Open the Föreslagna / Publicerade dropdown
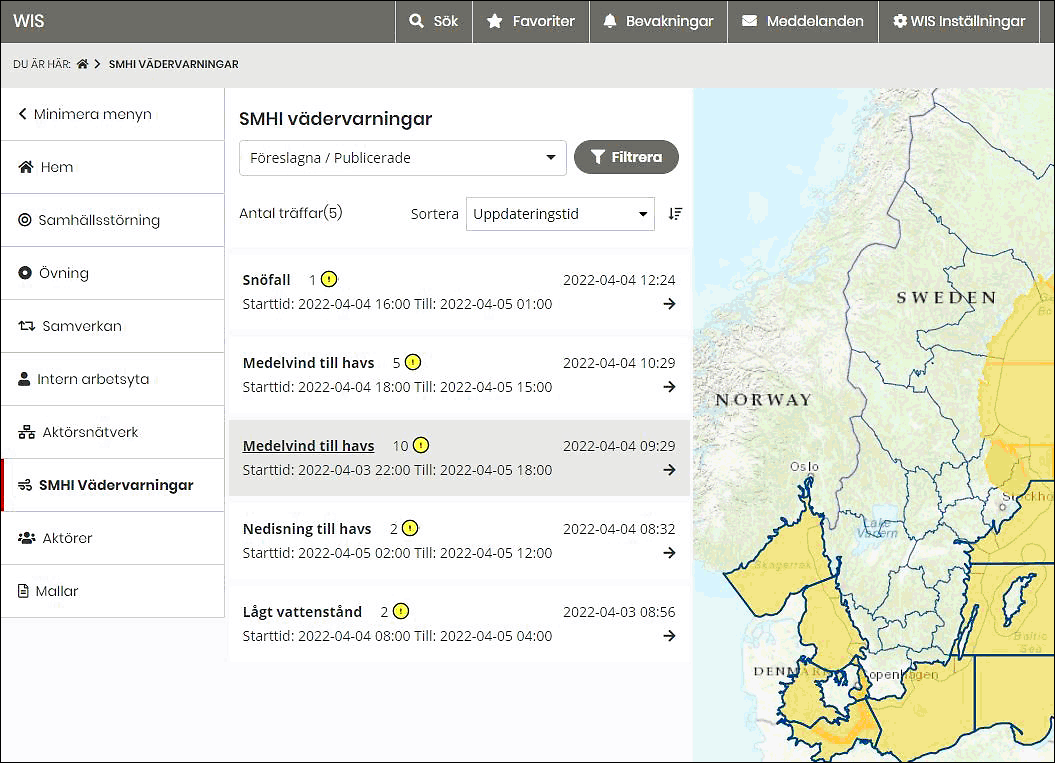The height and width of the screenshot is (763, 1055). (x=402, y=157)
